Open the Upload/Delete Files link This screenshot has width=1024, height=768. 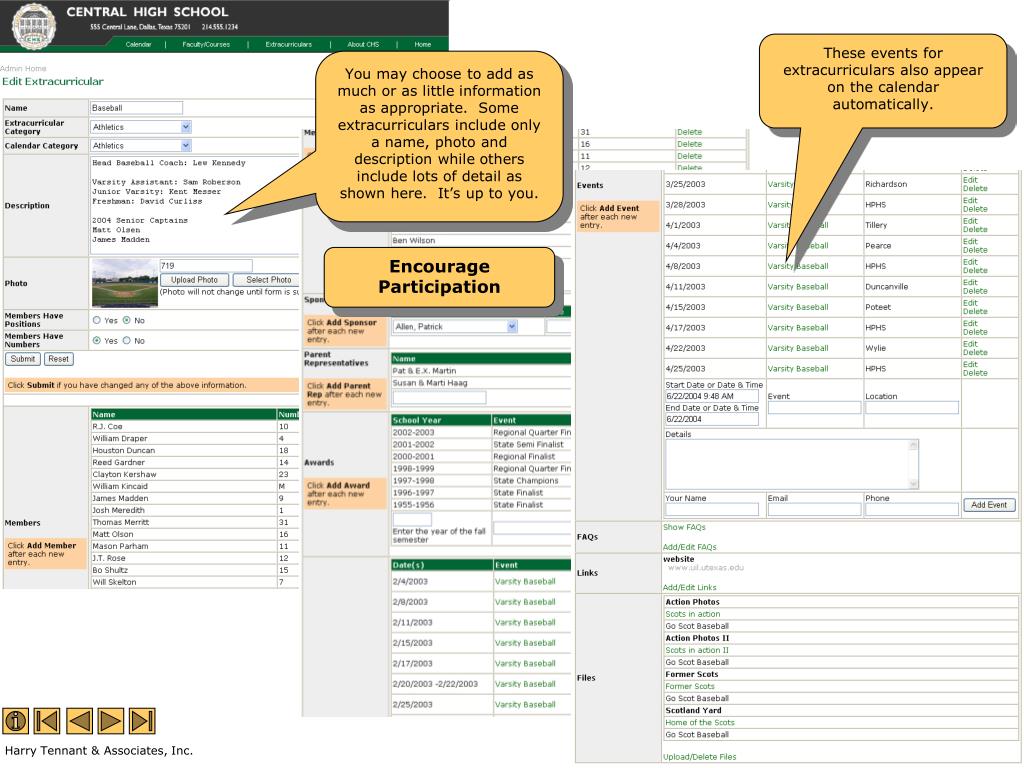click(699, 757)
